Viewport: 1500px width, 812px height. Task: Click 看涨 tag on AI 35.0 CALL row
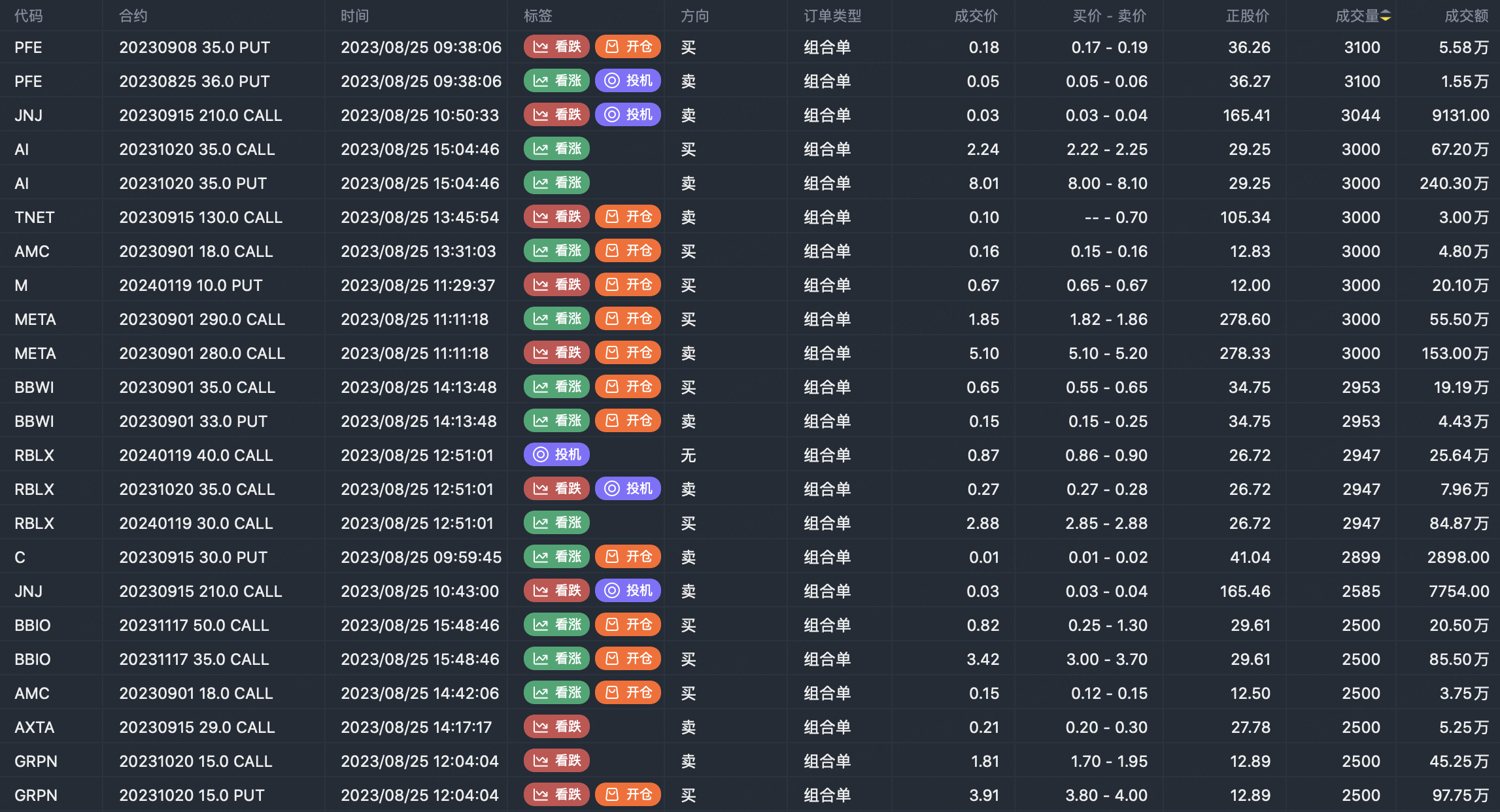(x=556, y=149)
